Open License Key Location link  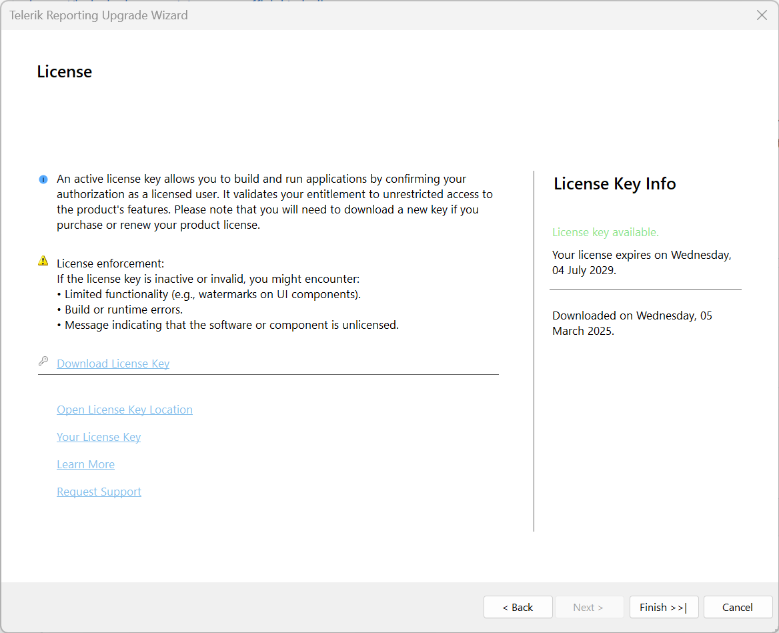point(124,410)
